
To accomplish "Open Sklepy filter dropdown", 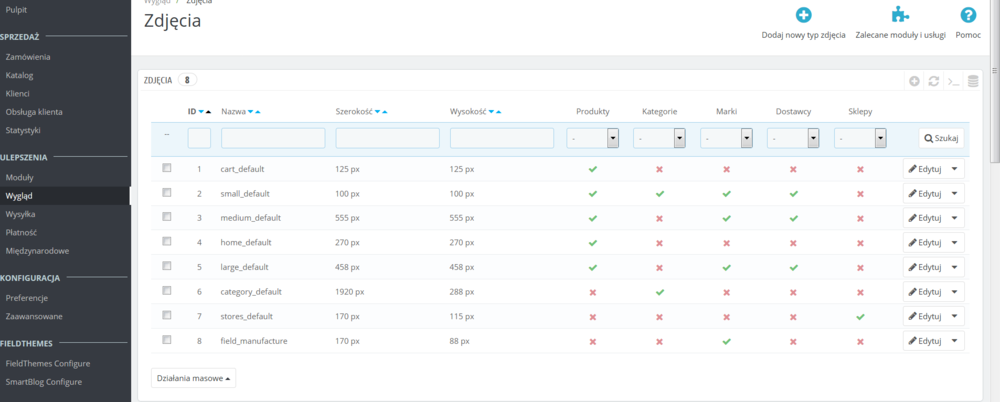I will (860, 138).
